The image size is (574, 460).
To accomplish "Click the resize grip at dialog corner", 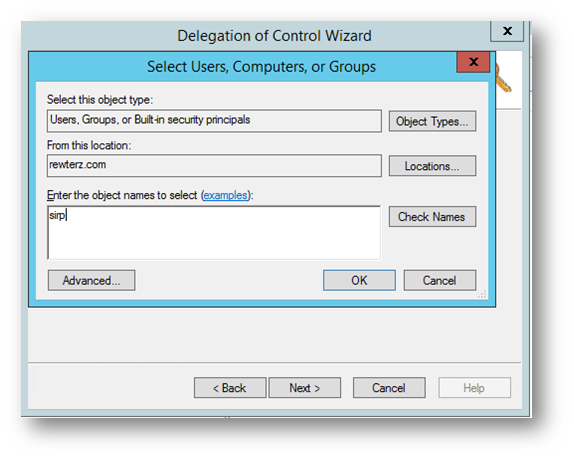I will click(482, 294).
